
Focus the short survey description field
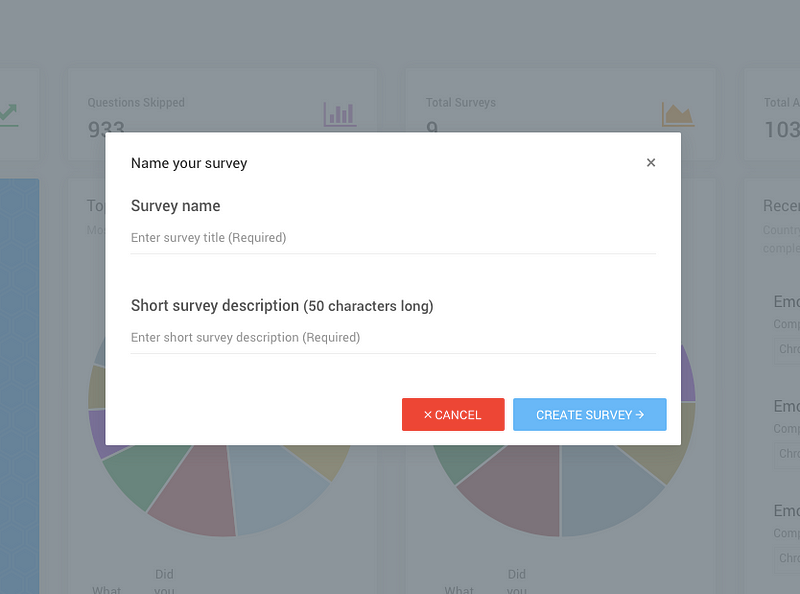(393, 338)
